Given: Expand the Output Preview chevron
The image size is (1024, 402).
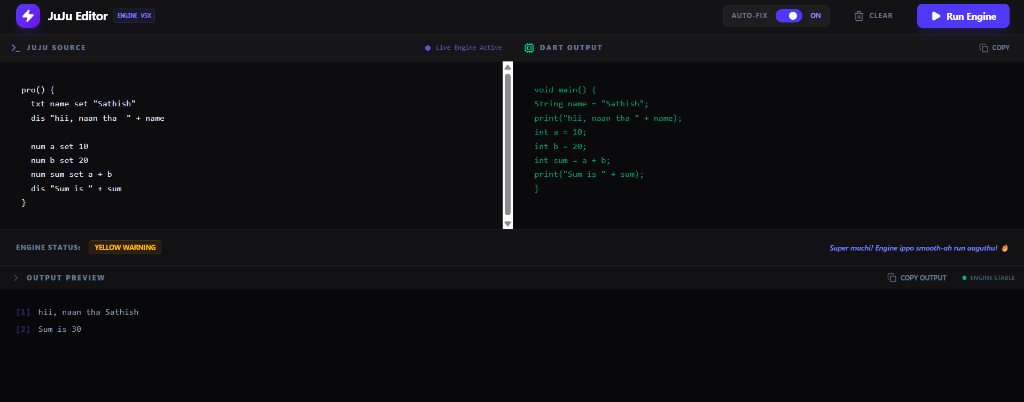Looking at the screenshot, I should [16, 278].
